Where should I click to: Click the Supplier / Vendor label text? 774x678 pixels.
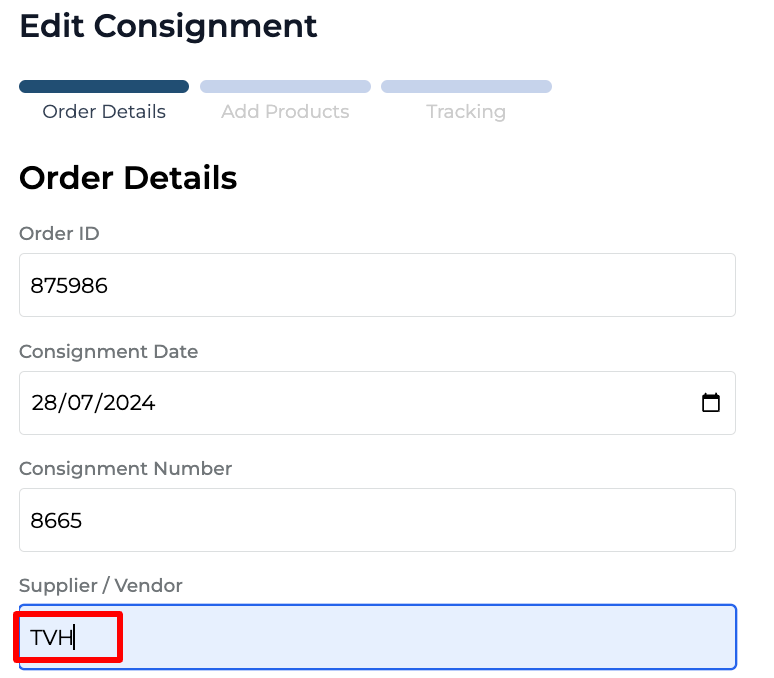(x=101, y=586)
